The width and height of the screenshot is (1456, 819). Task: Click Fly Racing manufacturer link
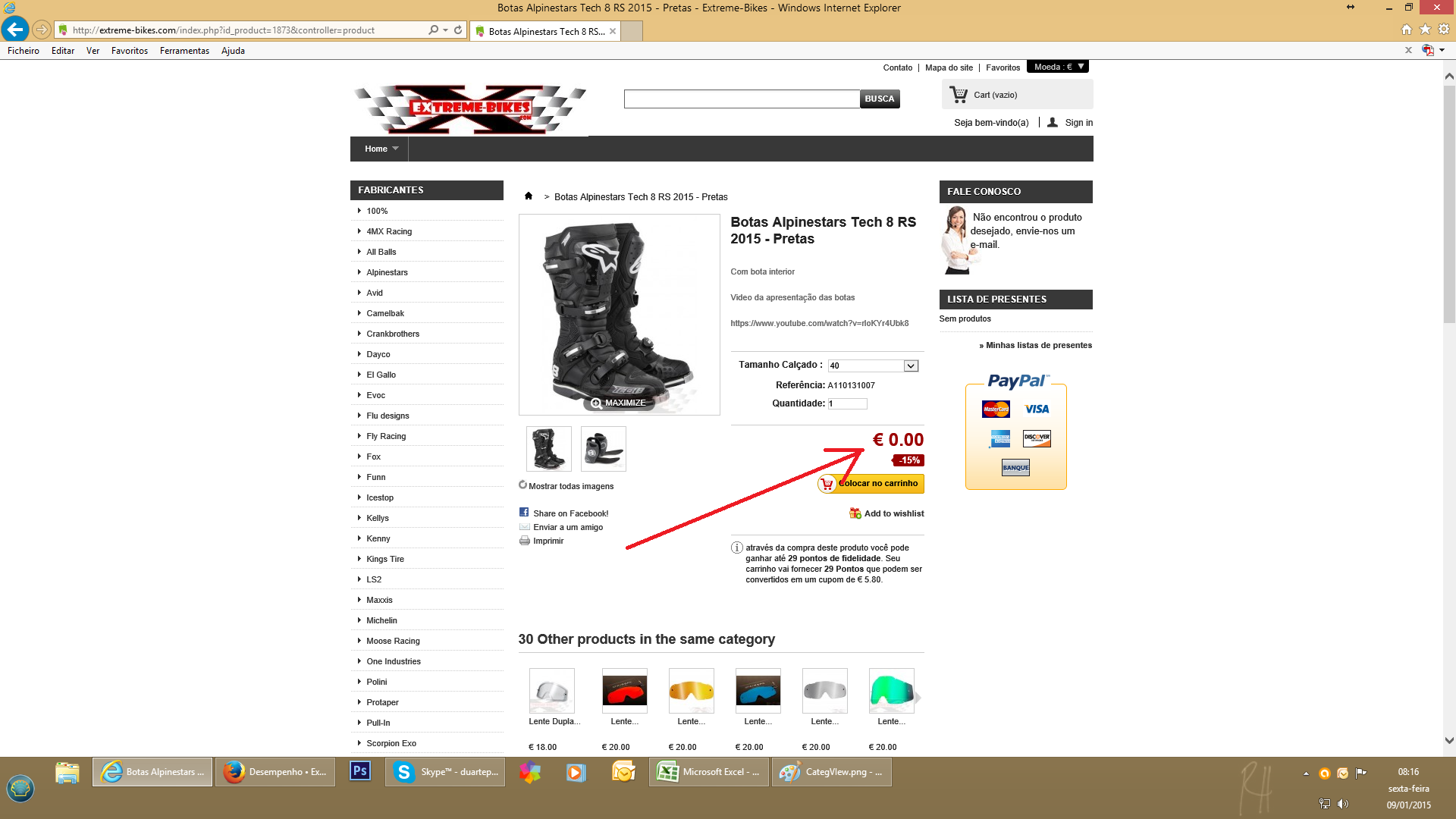[x=386, y=436]
